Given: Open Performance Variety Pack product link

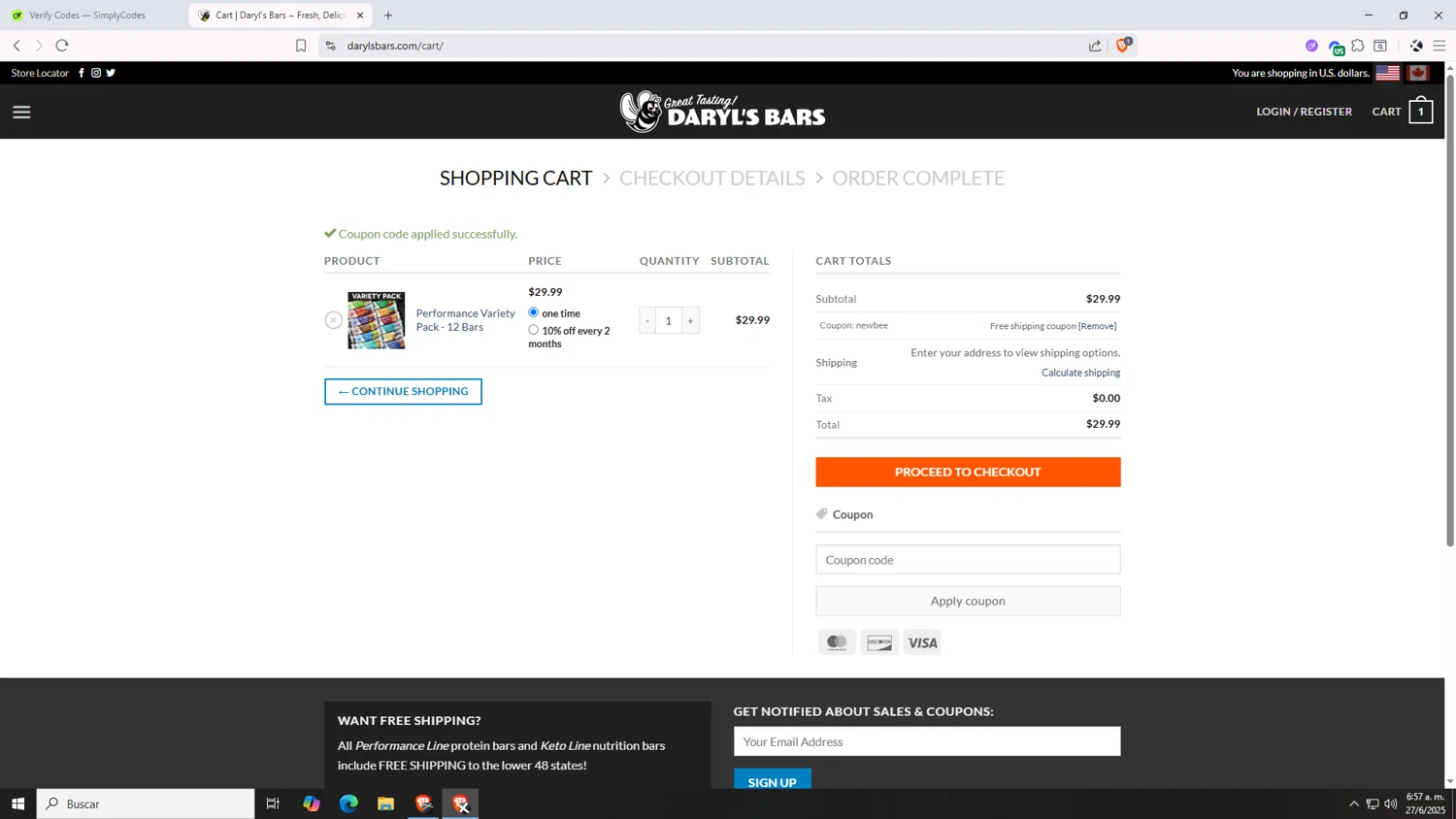Looking at the screenshot, I should pyautogui.click(x=466, y=320).
